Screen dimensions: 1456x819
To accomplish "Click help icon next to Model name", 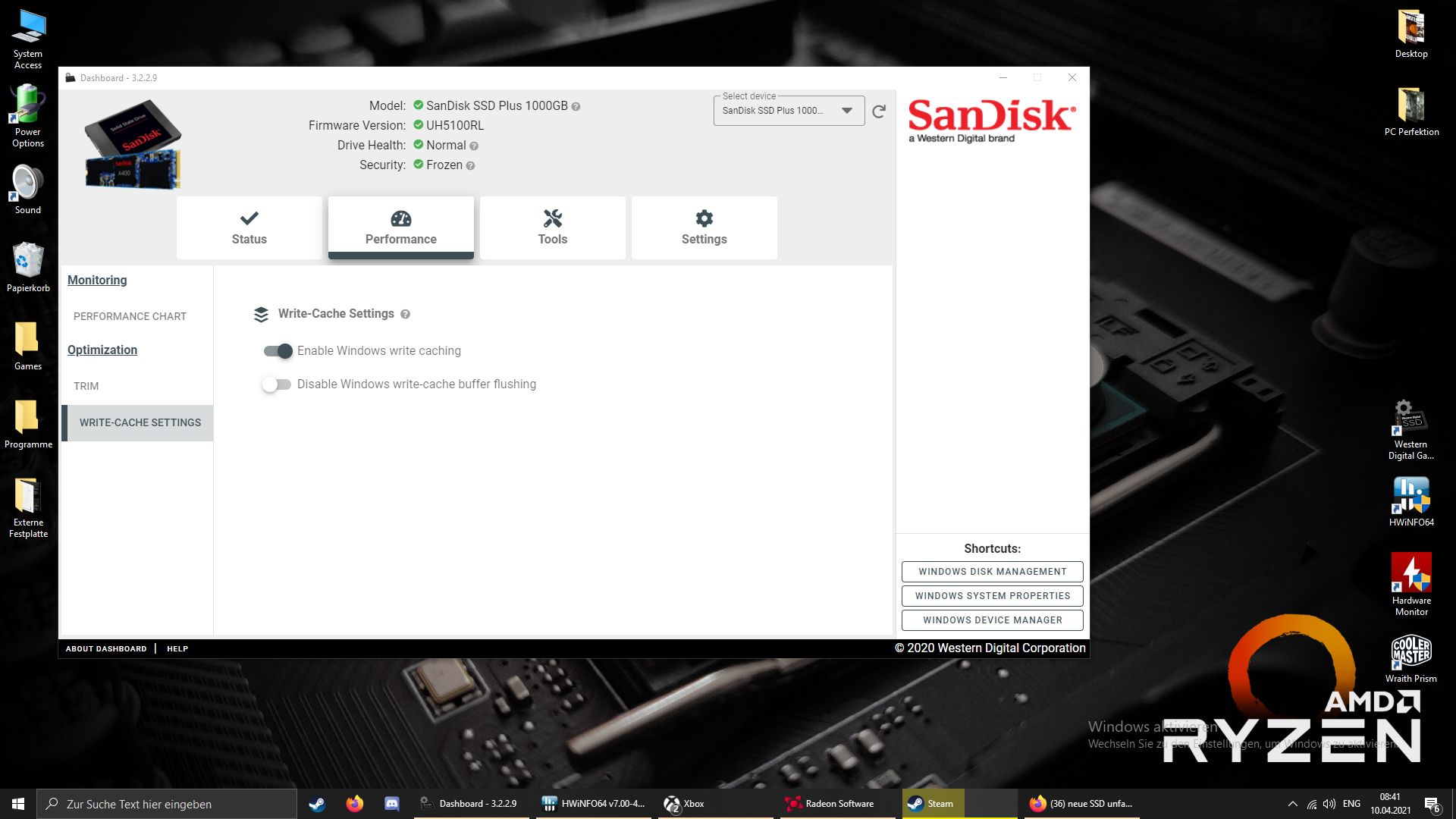I will [576, 107].
